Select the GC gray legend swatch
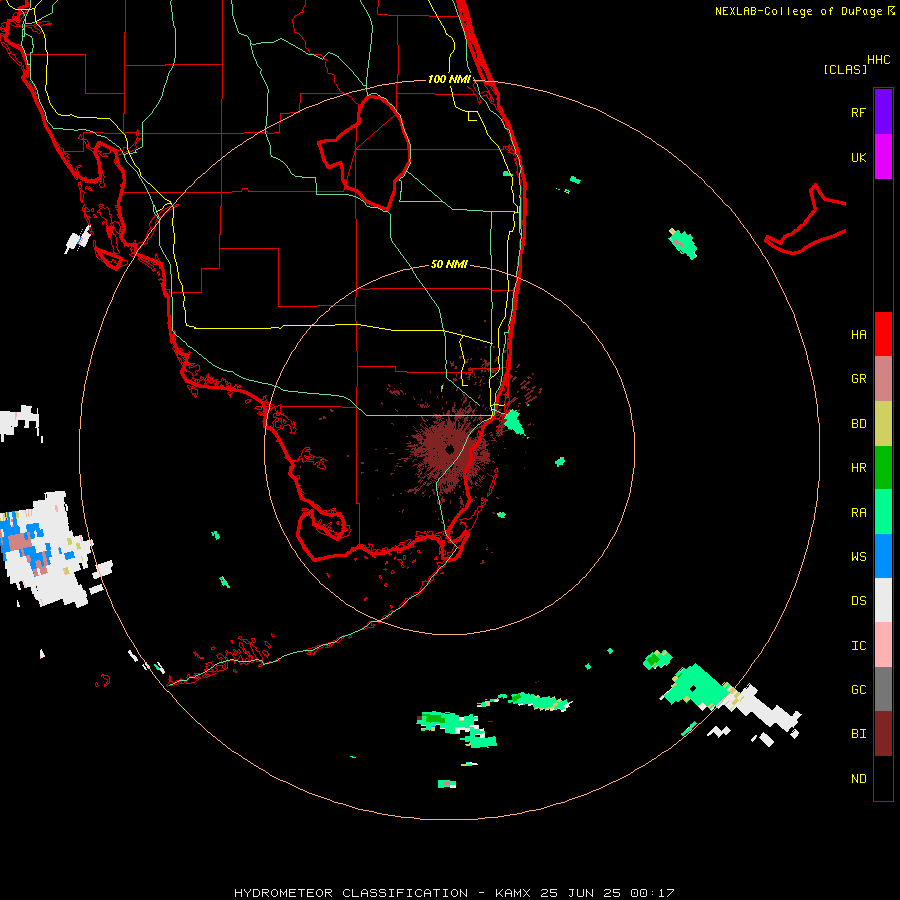 883,689
